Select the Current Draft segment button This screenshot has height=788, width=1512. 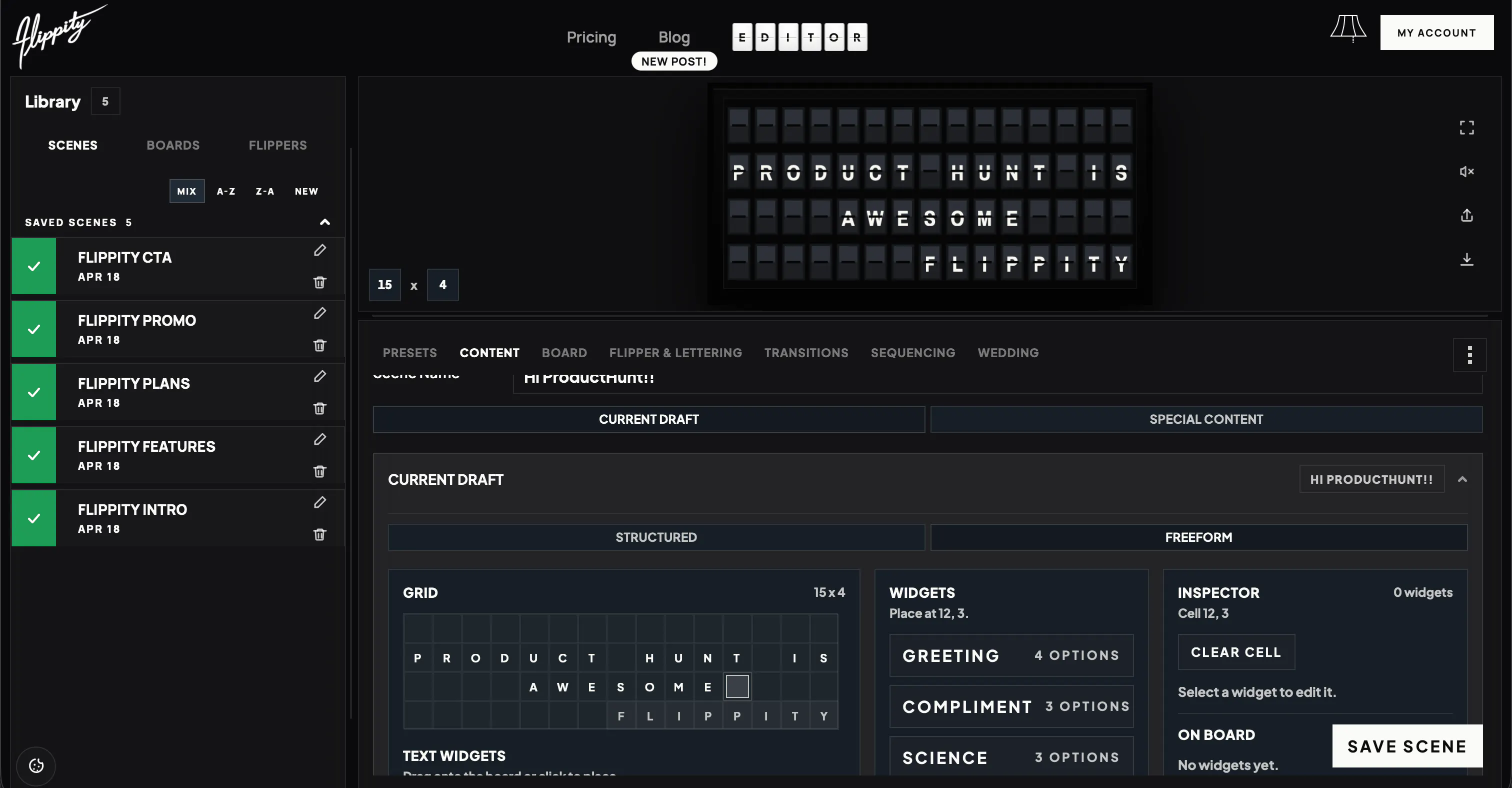648,419
